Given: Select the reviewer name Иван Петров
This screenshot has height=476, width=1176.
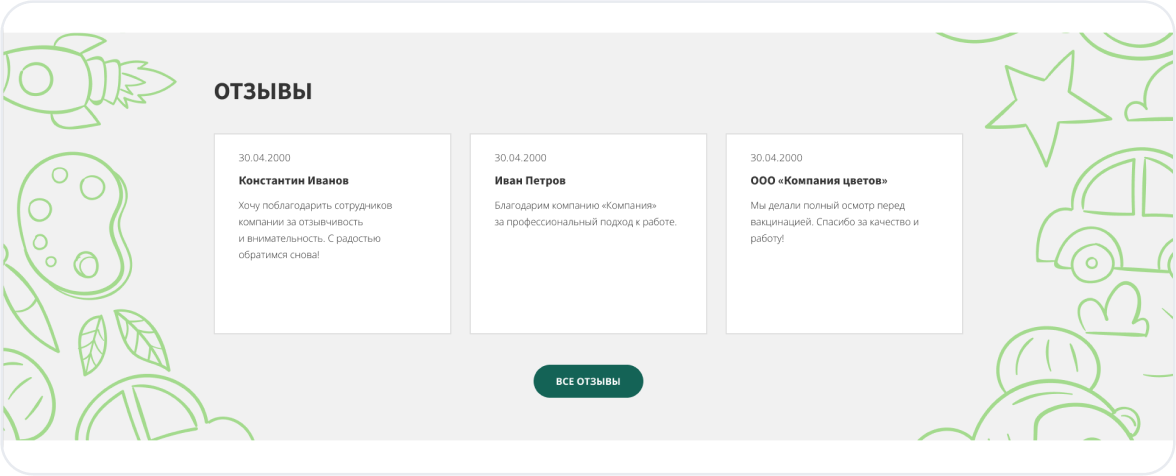Looking at the screenshot, I should coord(530,181).
